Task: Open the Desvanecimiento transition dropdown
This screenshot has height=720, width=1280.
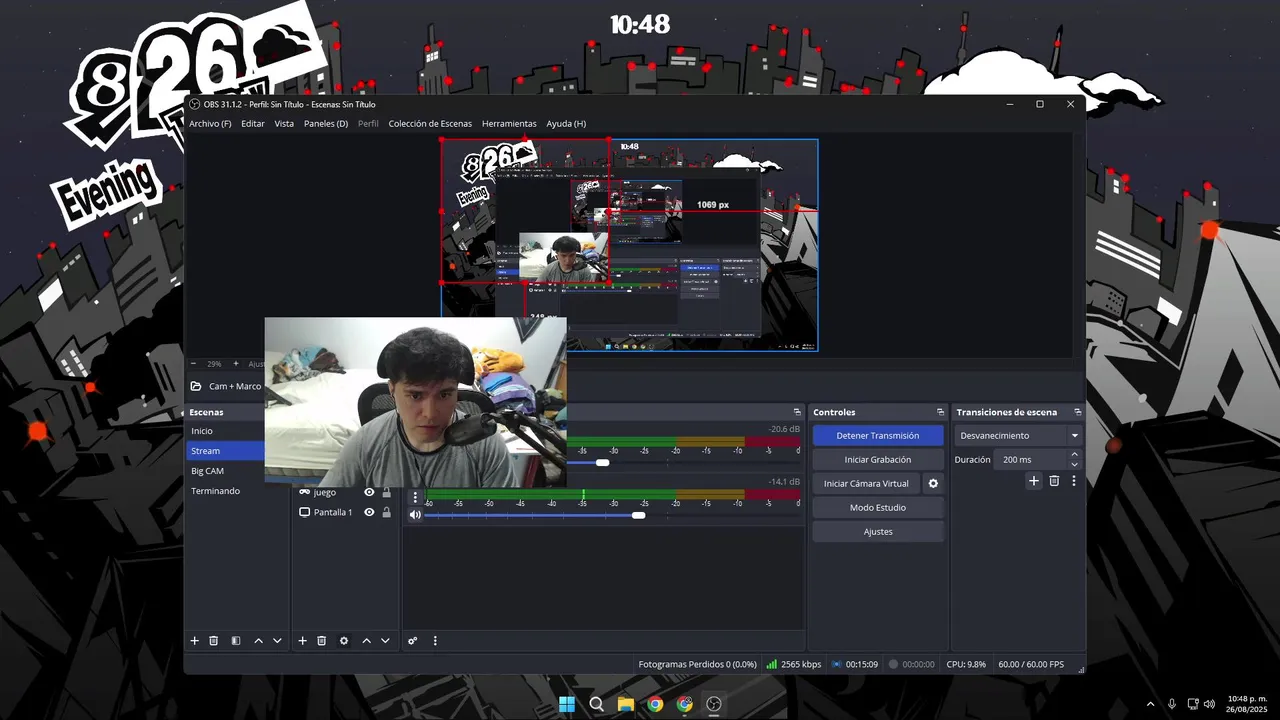Action: [x=1018, y=436]
